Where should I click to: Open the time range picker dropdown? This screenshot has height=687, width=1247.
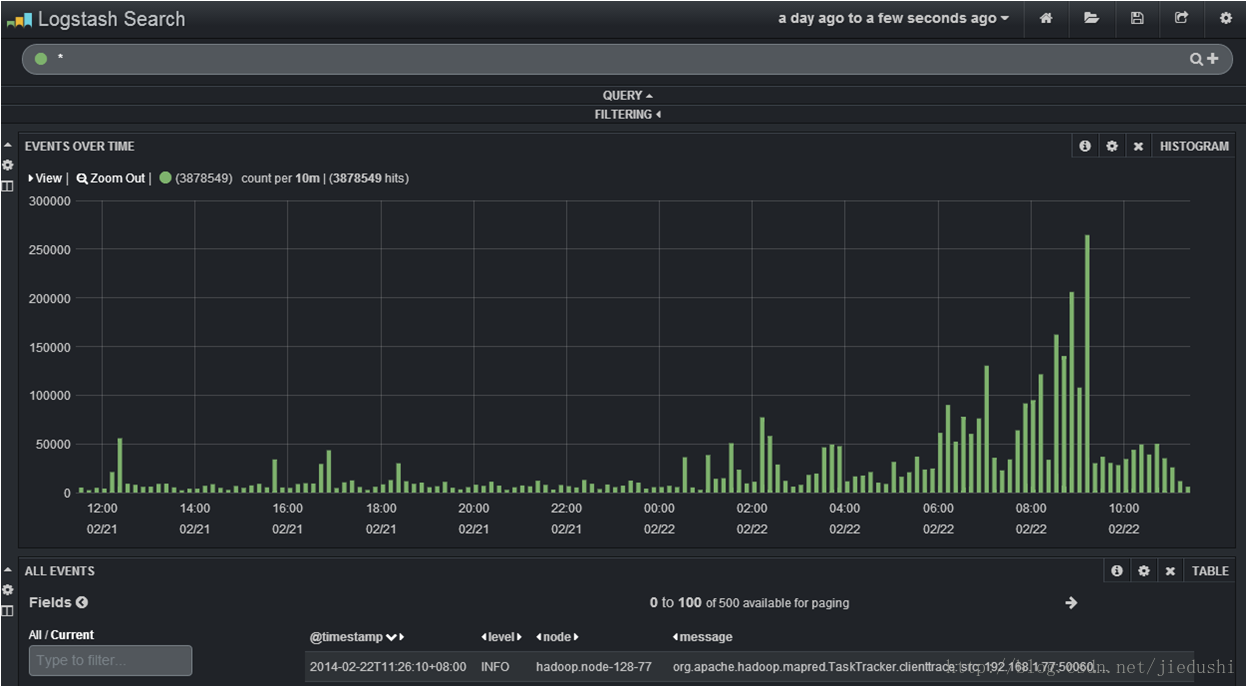tap(893, 18)
